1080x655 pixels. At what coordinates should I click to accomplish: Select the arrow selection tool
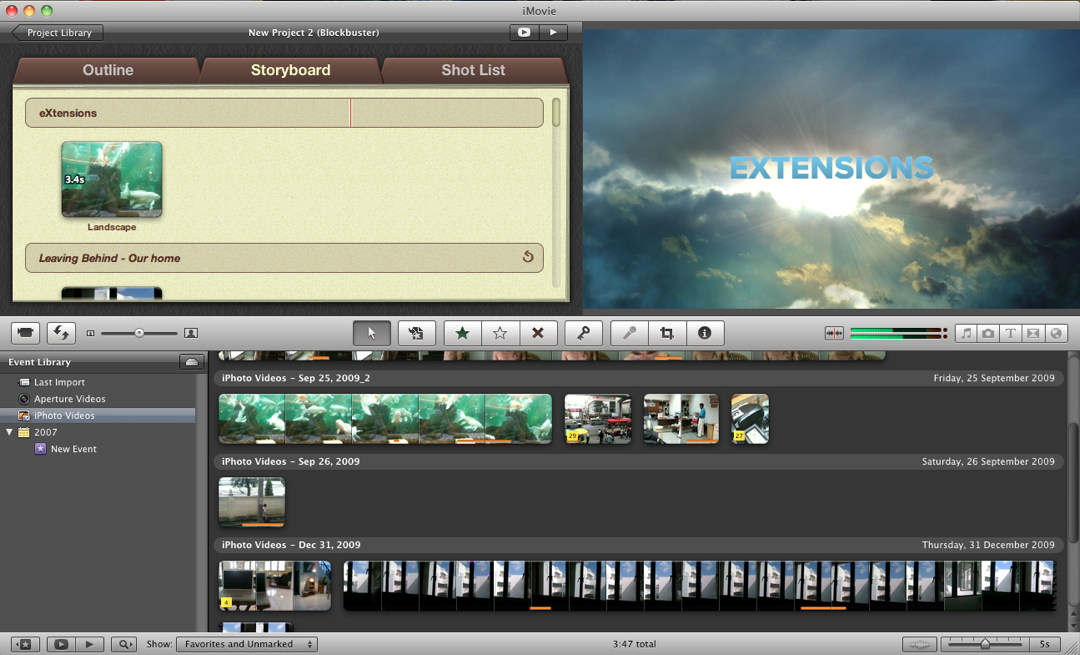(x=372, y=333)
